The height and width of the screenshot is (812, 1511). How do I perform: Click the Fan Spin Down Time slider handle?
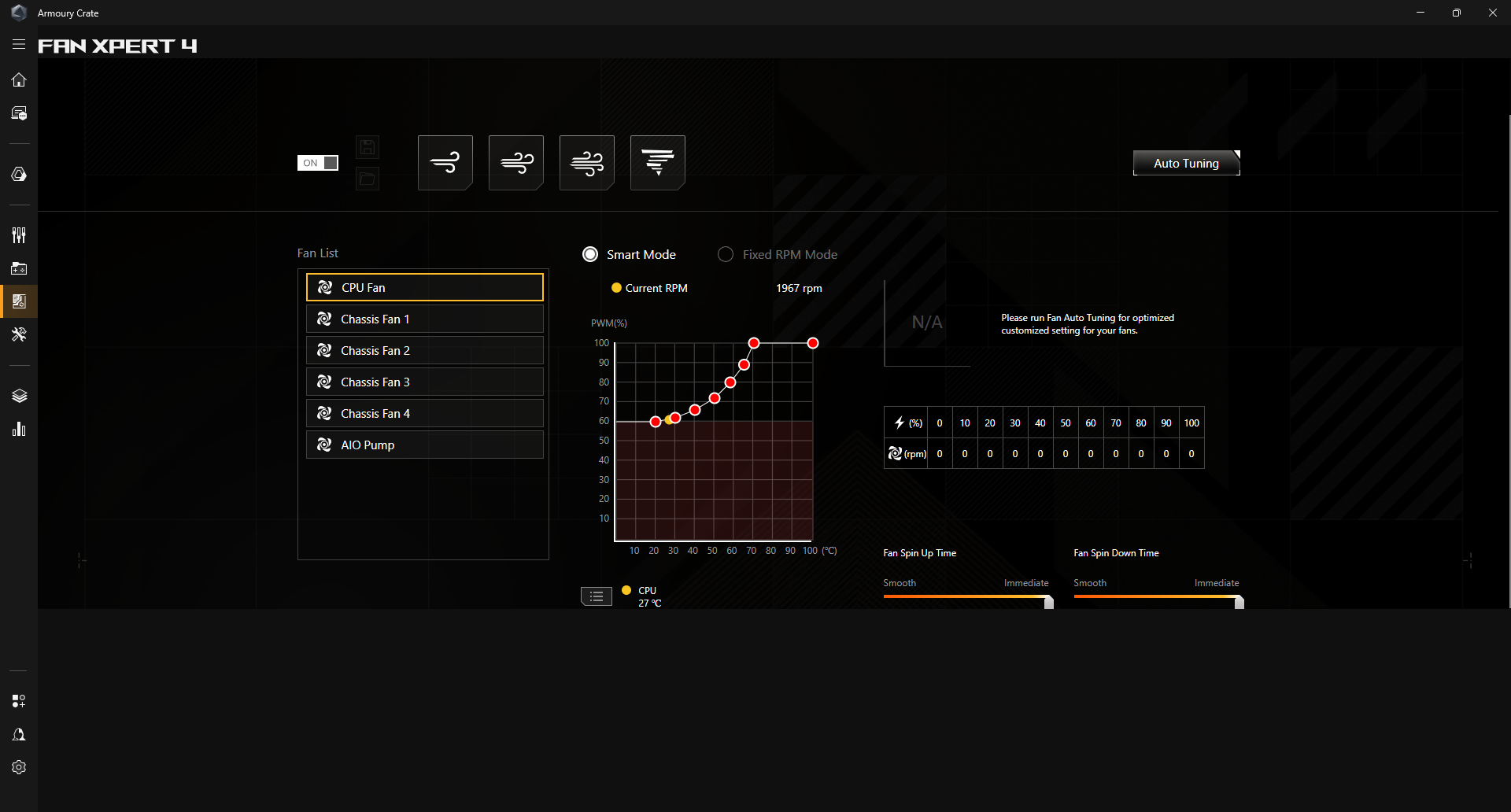click(x=1239, y=602)
